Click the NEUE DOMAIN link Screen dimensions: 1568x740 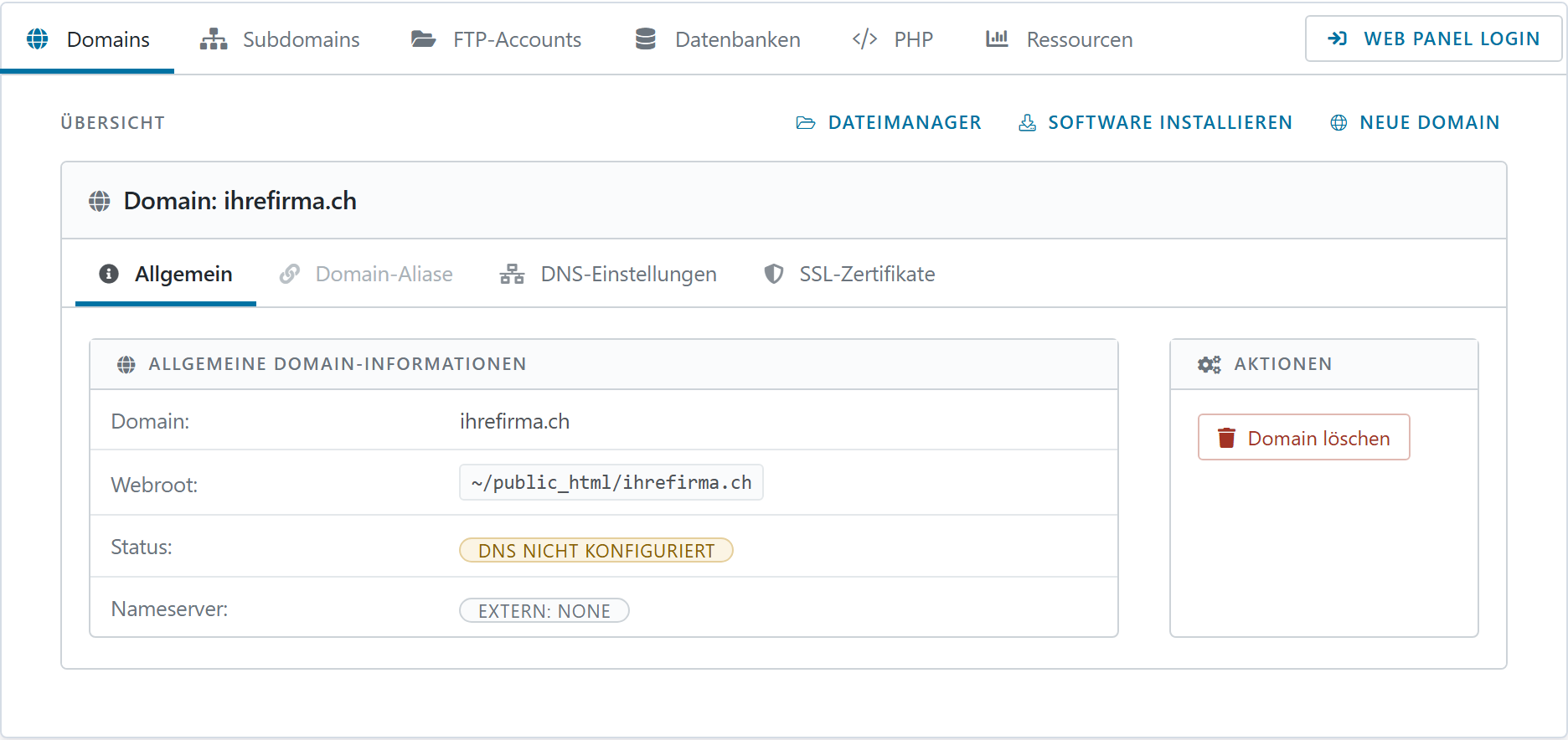[1415, 123]
